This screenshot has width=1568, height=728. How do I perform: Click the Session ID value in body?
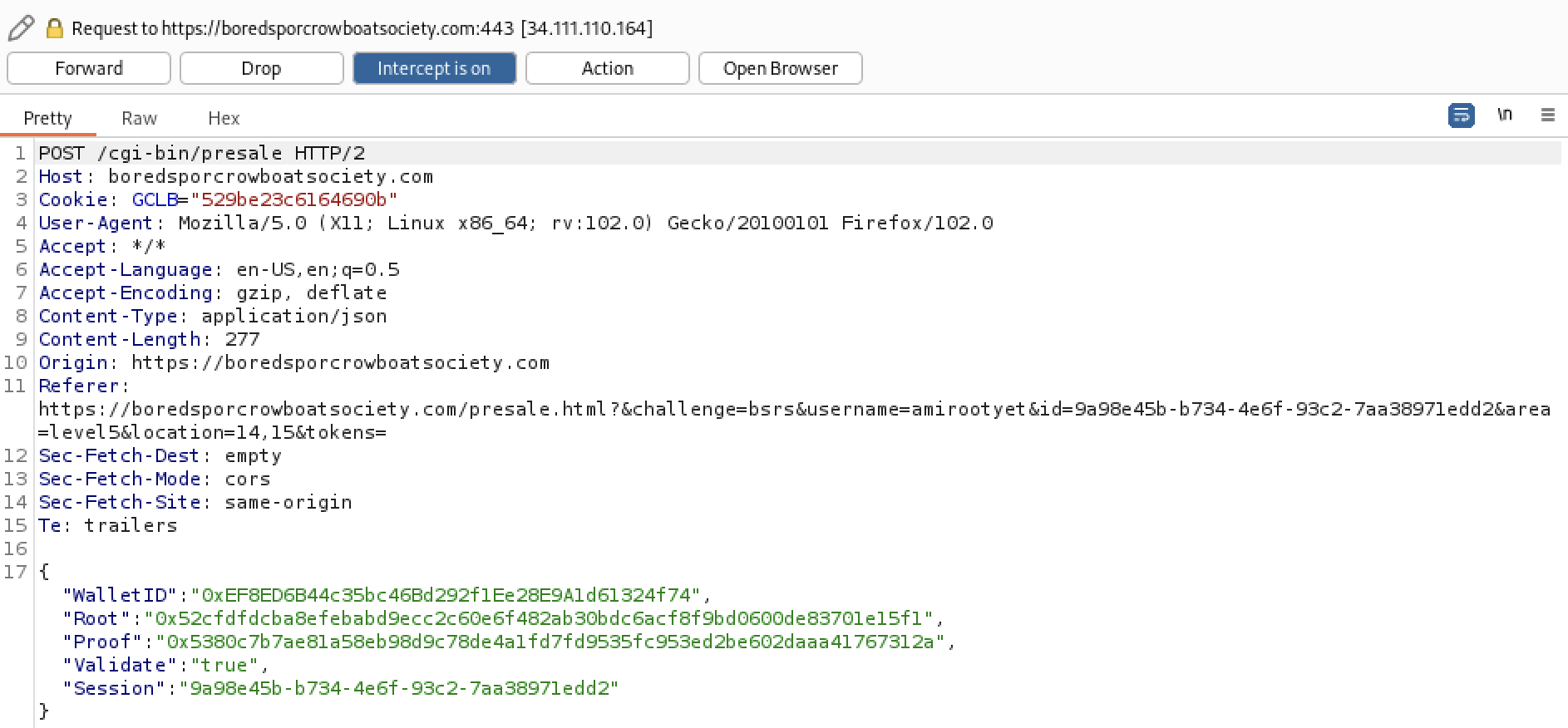coord(399,688)
